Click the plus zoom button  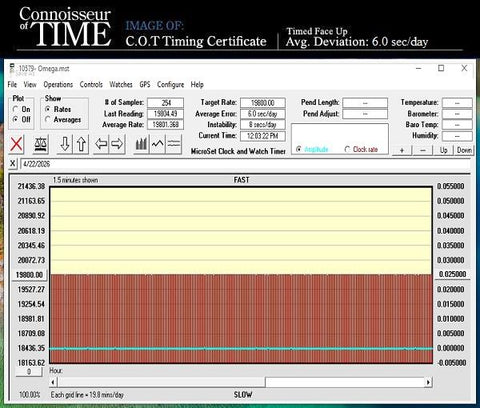402,150
